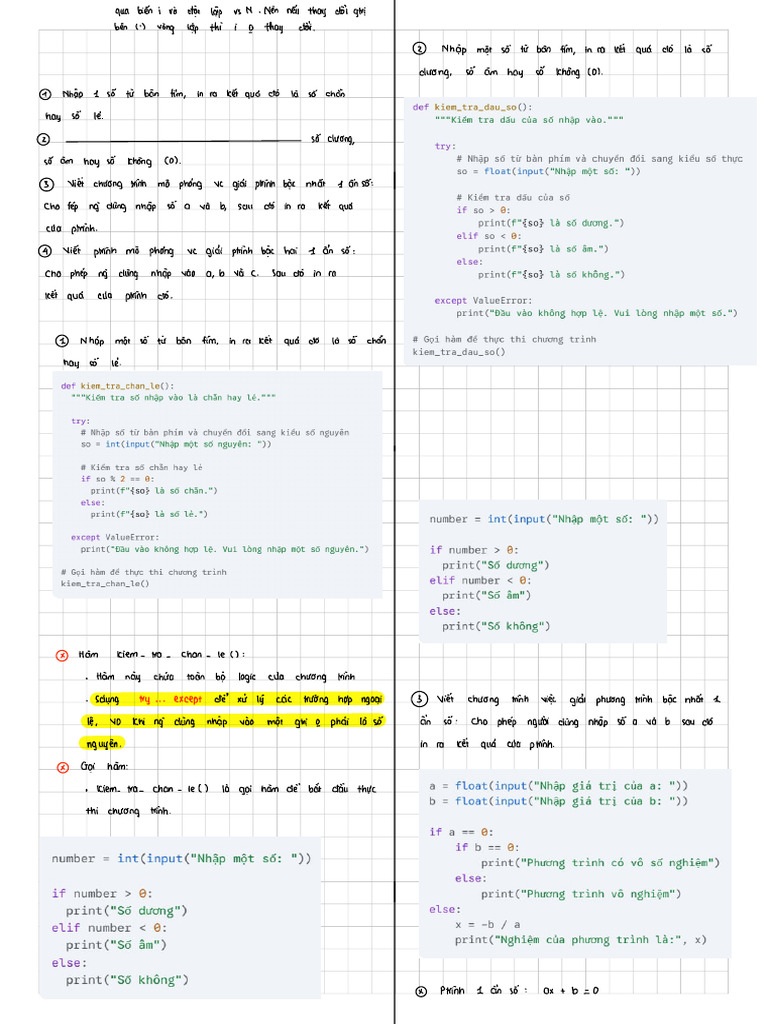Click the circled x before 'Phương trình 1 ẩn số'
Viewport: 768px width, 1024px height.
pos(421,991)
